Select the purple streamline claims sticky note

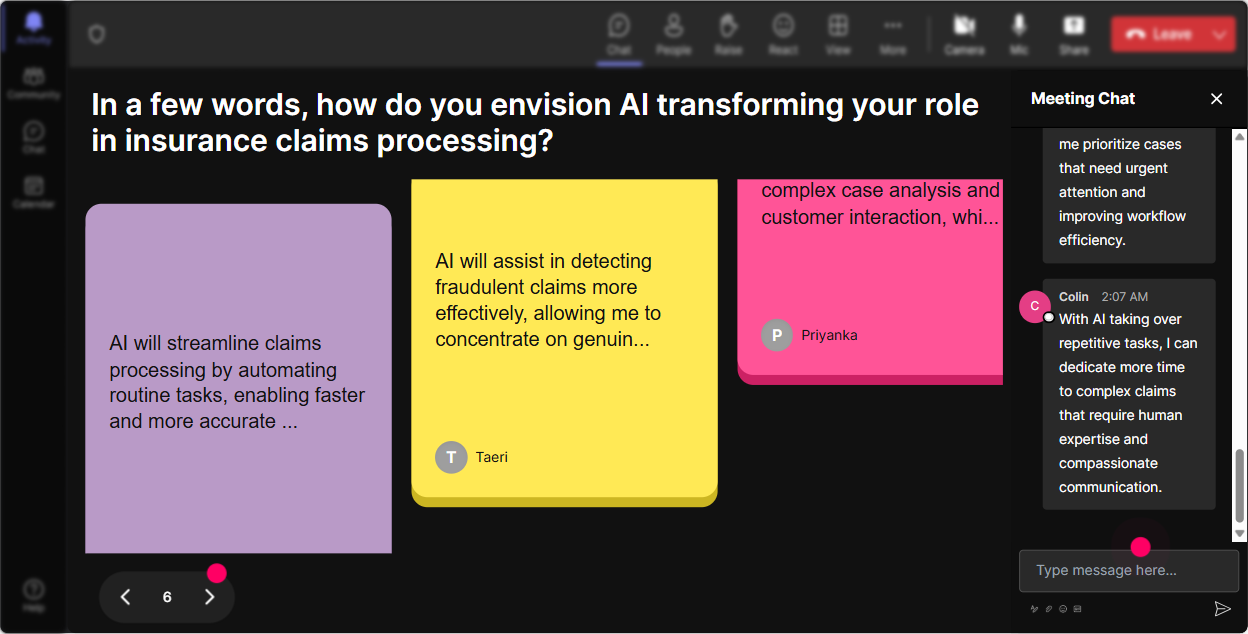tap(238, 379)
